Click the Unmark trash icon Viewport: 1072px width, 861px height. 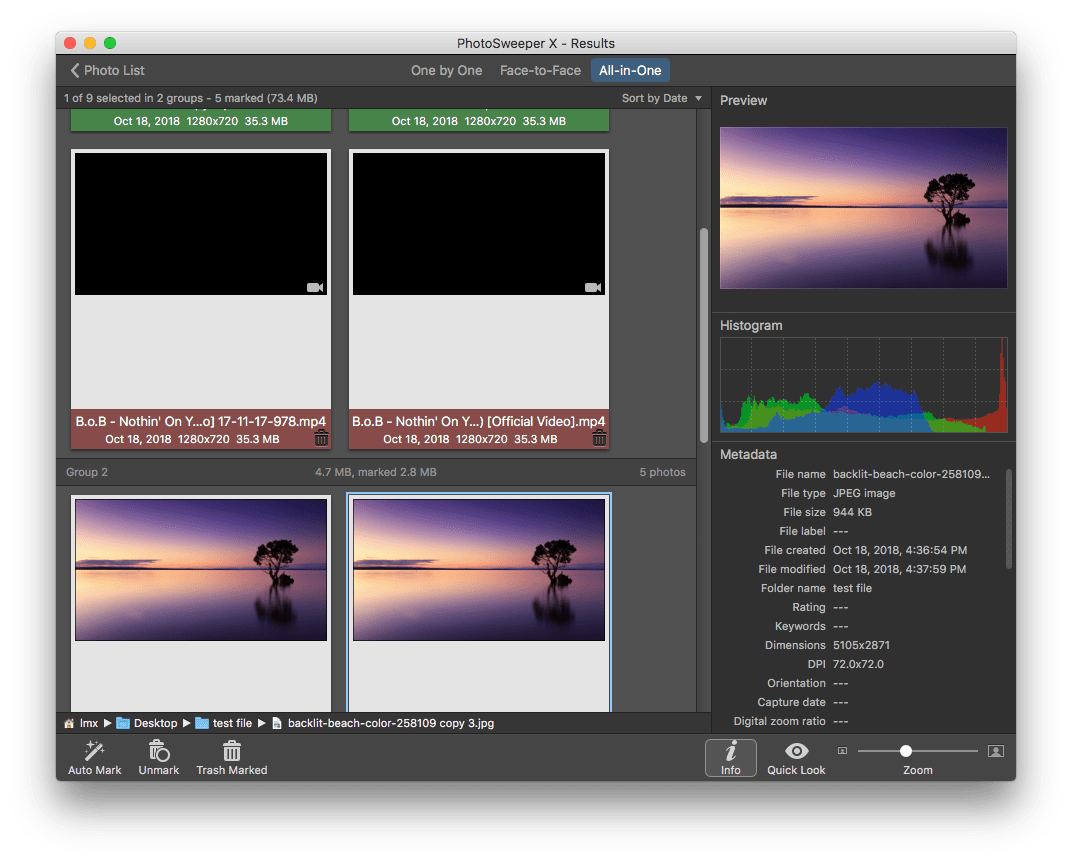point(159,751)
